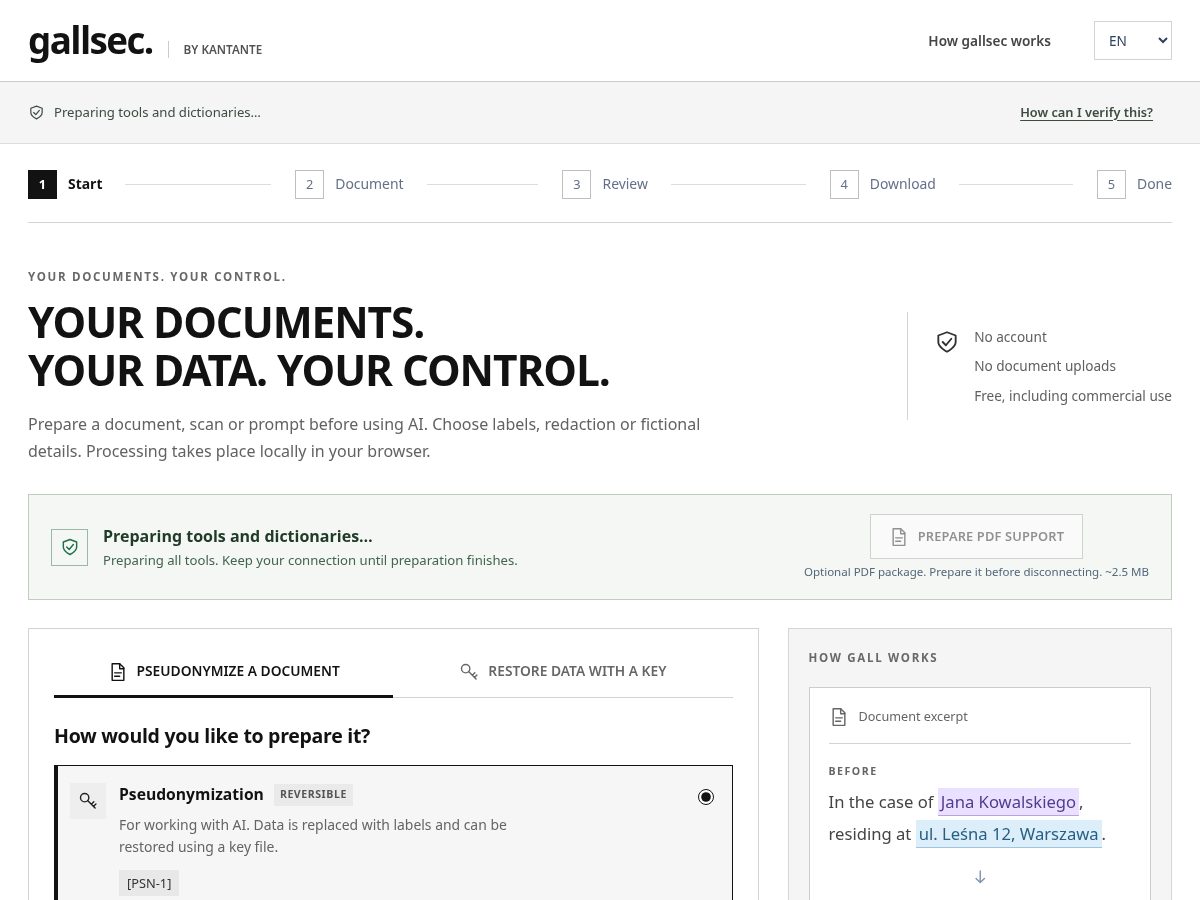Select the Pseudonymization radio button
Screen dimensions: 1200x900
(x=706, y=797)
